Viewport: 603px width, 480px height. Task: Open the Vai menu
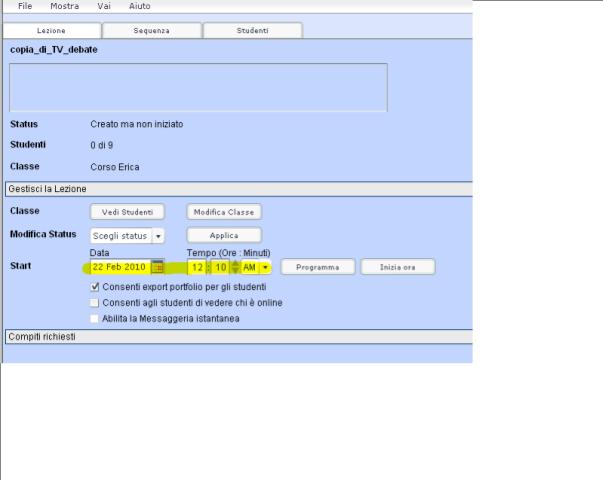point(104,6)
